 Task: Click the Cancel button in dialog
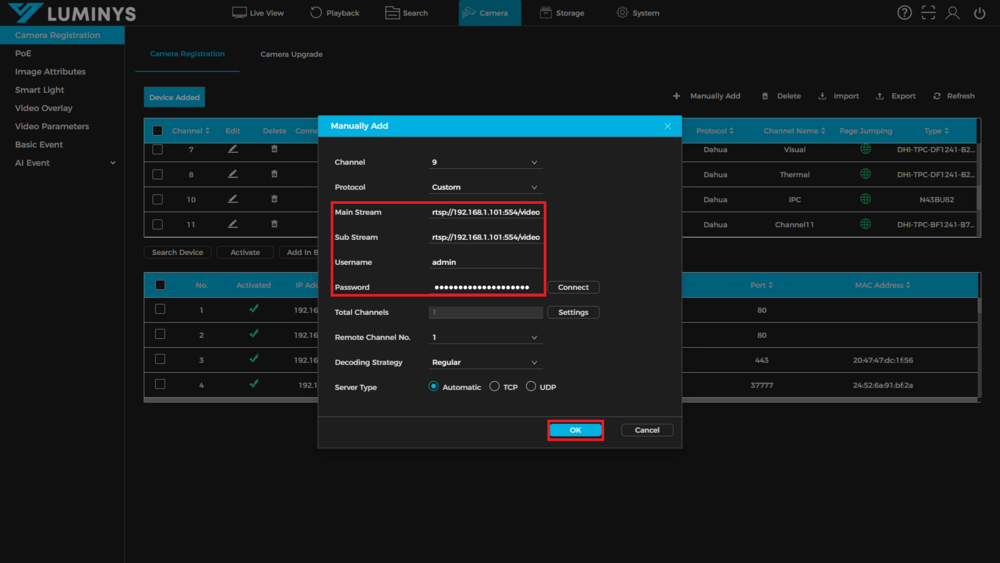click(647, 430)
